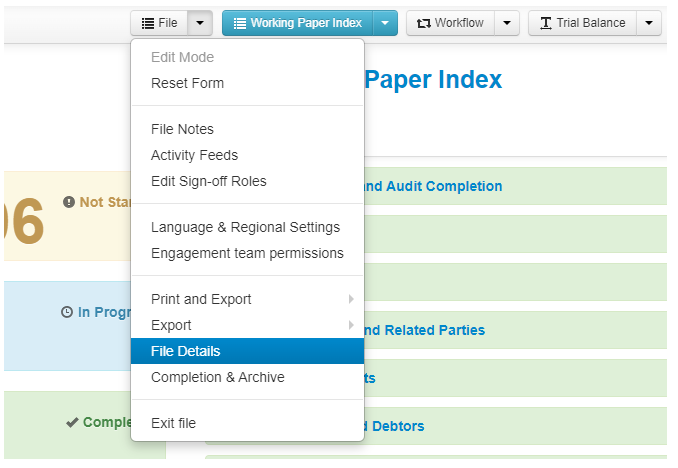
Task: Select File Details in the menu
Action: (186, 351)
